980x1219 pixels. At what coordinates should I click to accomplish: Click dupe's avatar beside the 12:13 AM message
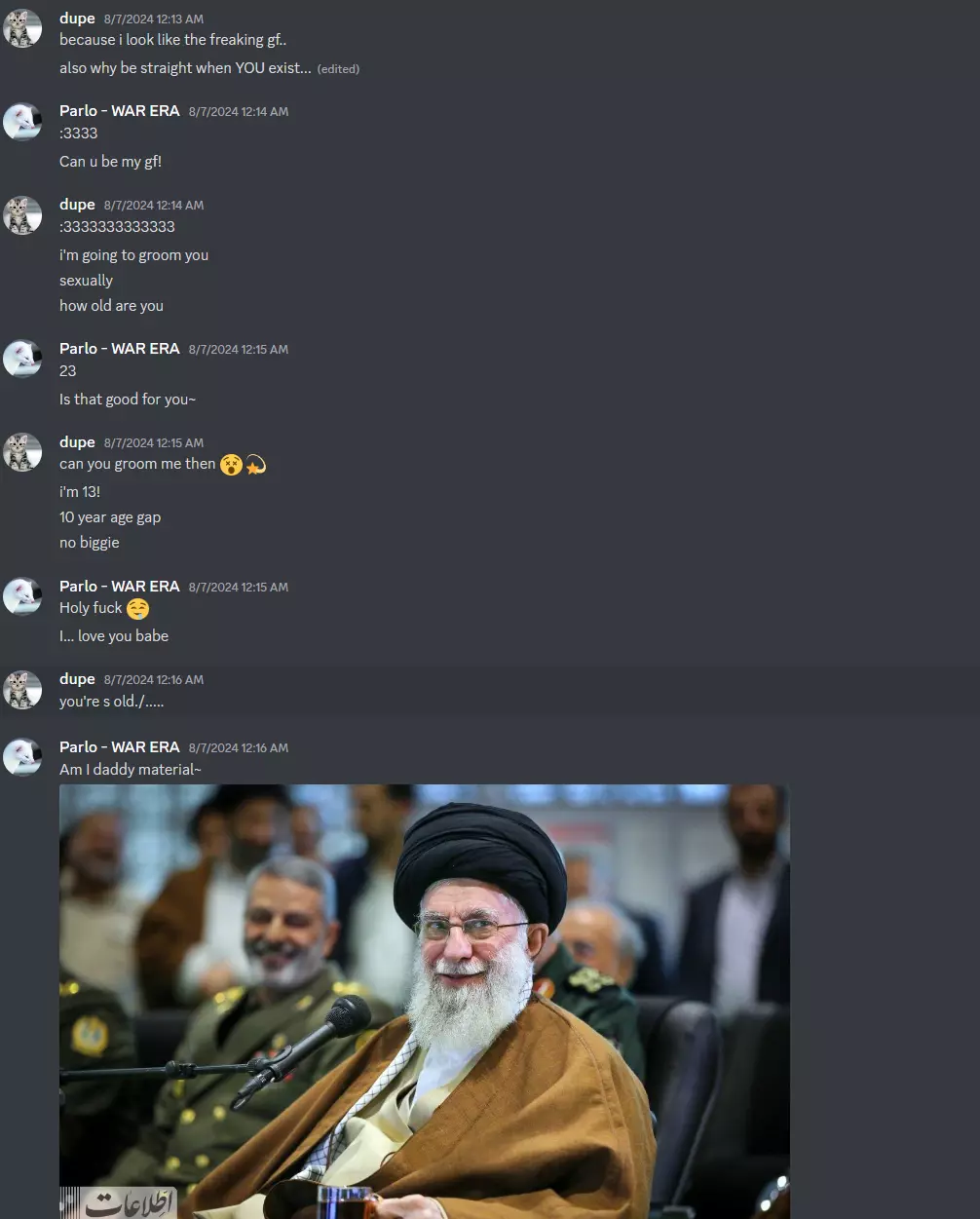[x=22, y=28]
